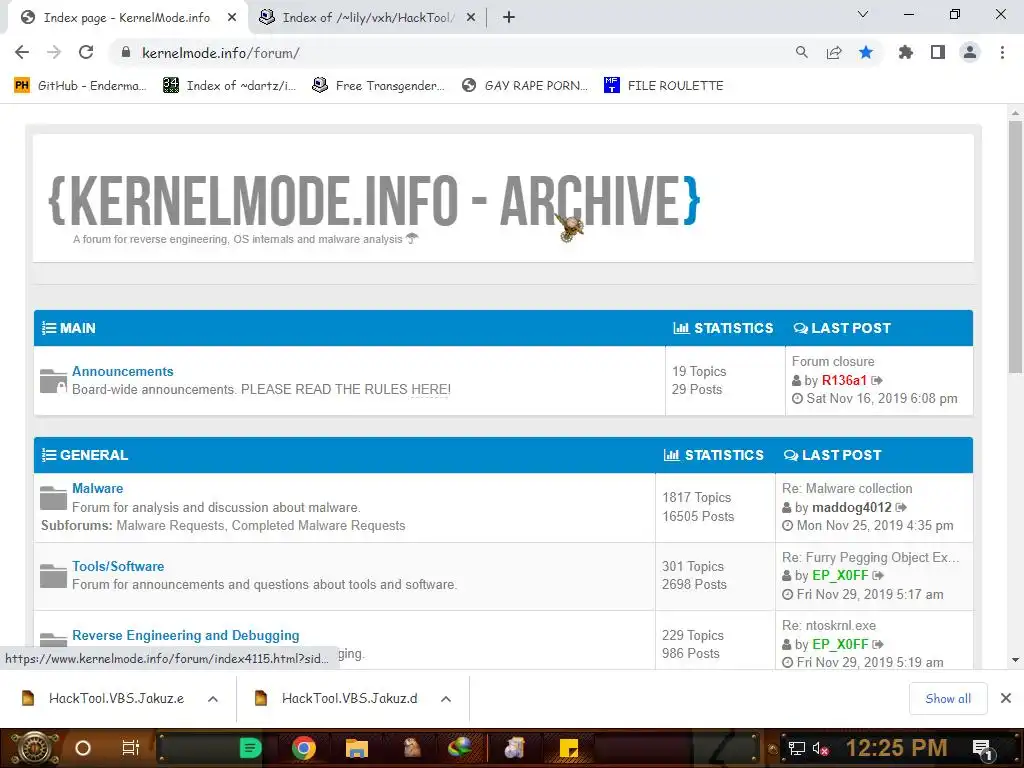This screenshot has width=1024, height=768.
Task: Open File Explorer from the taskbar
Action: coord(357,748)
